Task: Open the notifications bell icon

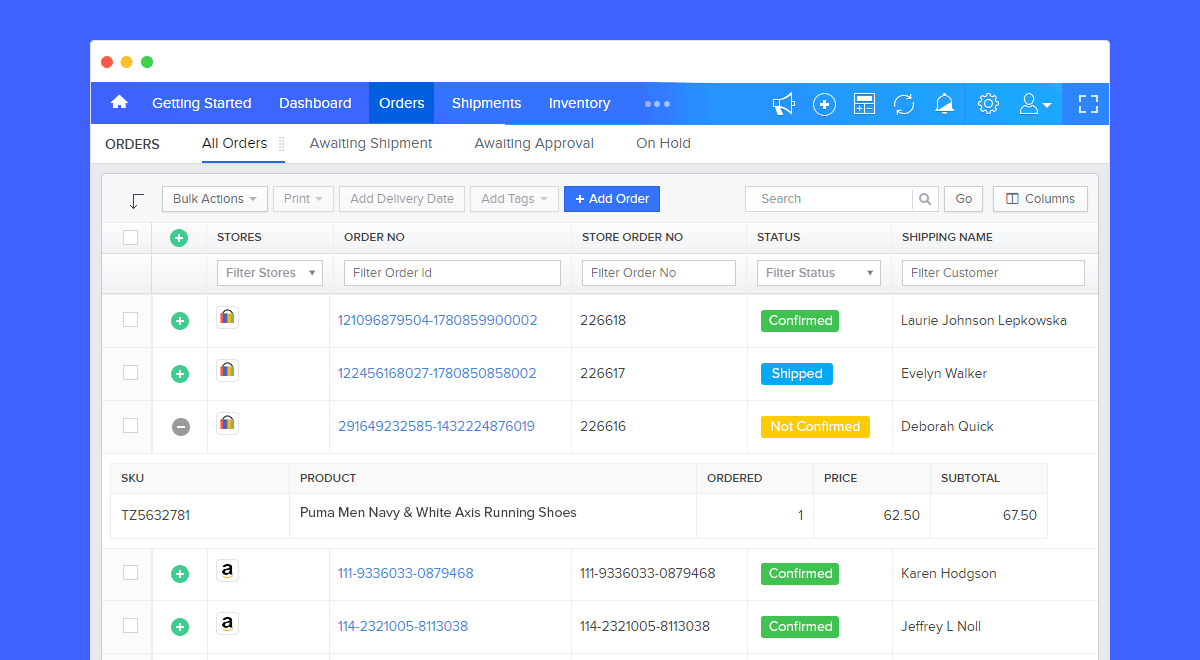Action: tap(944, 104)
